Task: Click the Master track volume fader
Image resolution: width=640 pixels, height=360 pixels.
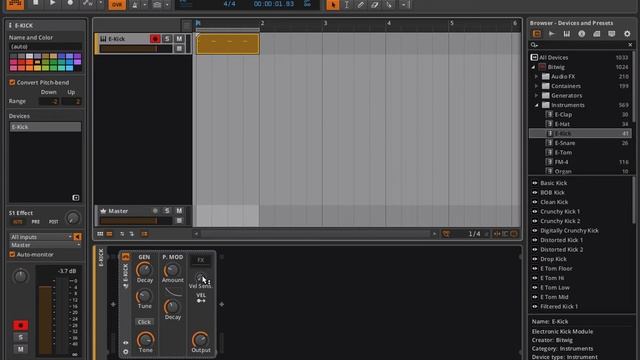Action: [136, 221]
